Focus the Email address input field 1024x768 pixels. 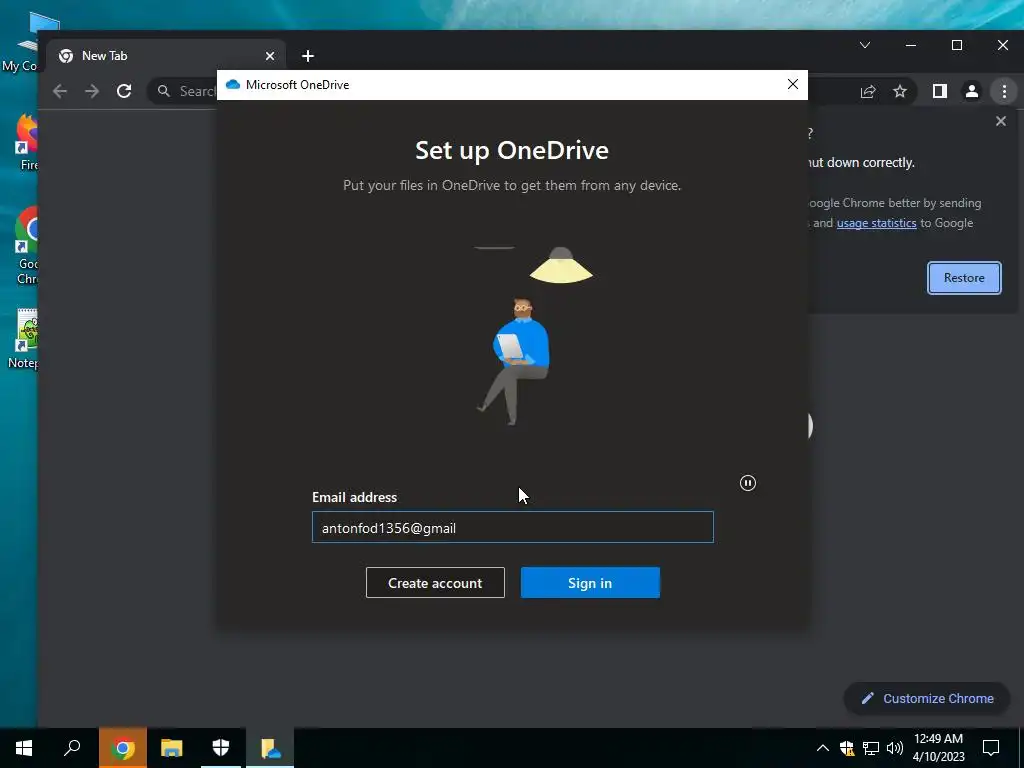pyautogui.click(x=513, y=527)
